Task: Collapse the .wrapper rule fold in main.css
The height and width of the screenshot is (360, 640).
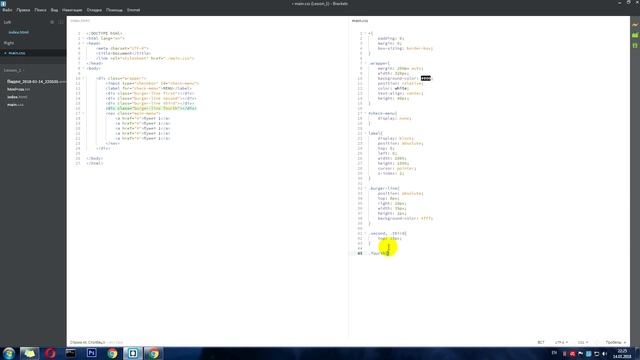Action: (x=365, y=63)
